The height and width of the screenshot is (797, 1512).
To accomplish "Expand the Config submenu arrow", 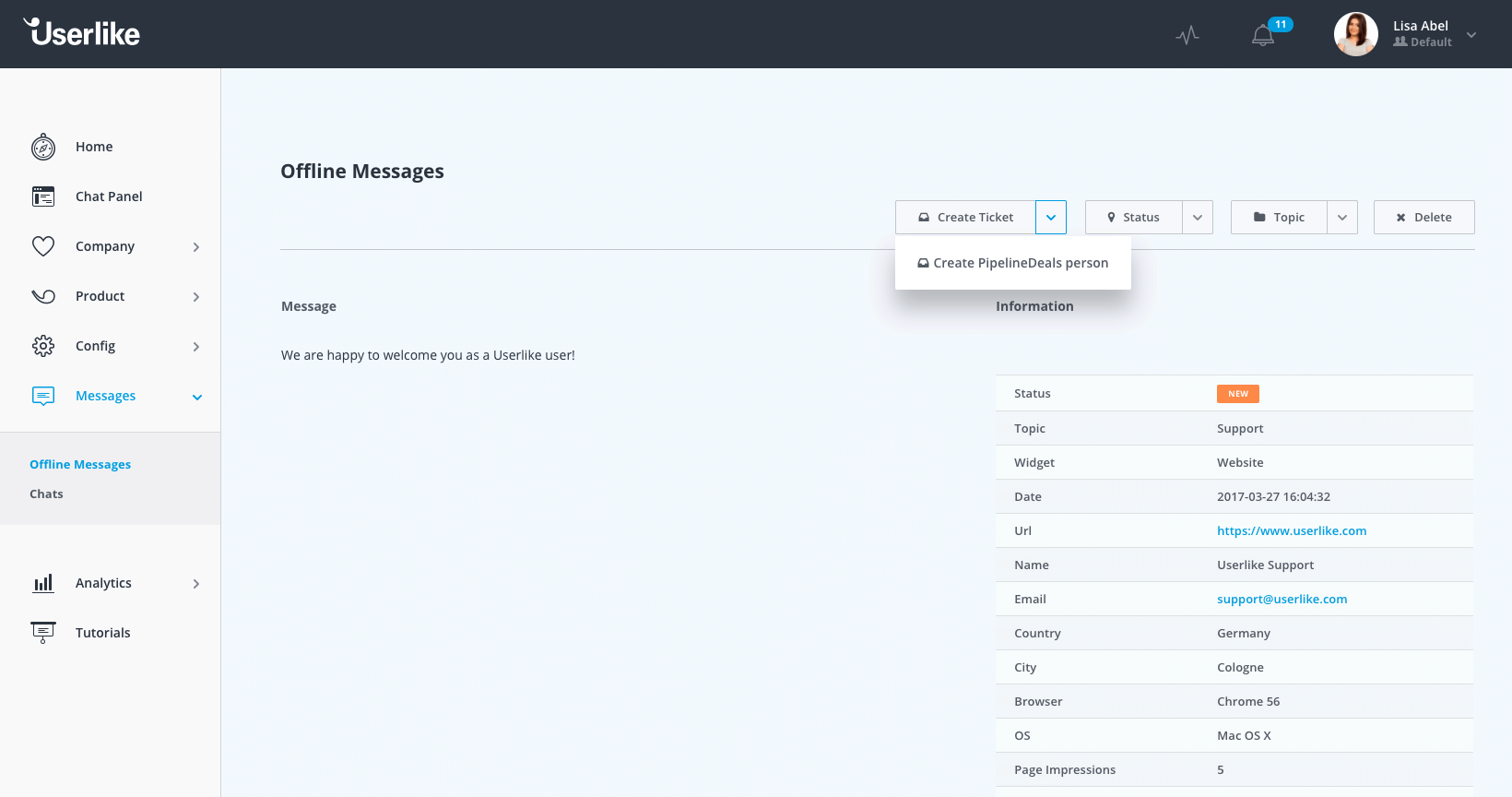I will pos(196,347).
